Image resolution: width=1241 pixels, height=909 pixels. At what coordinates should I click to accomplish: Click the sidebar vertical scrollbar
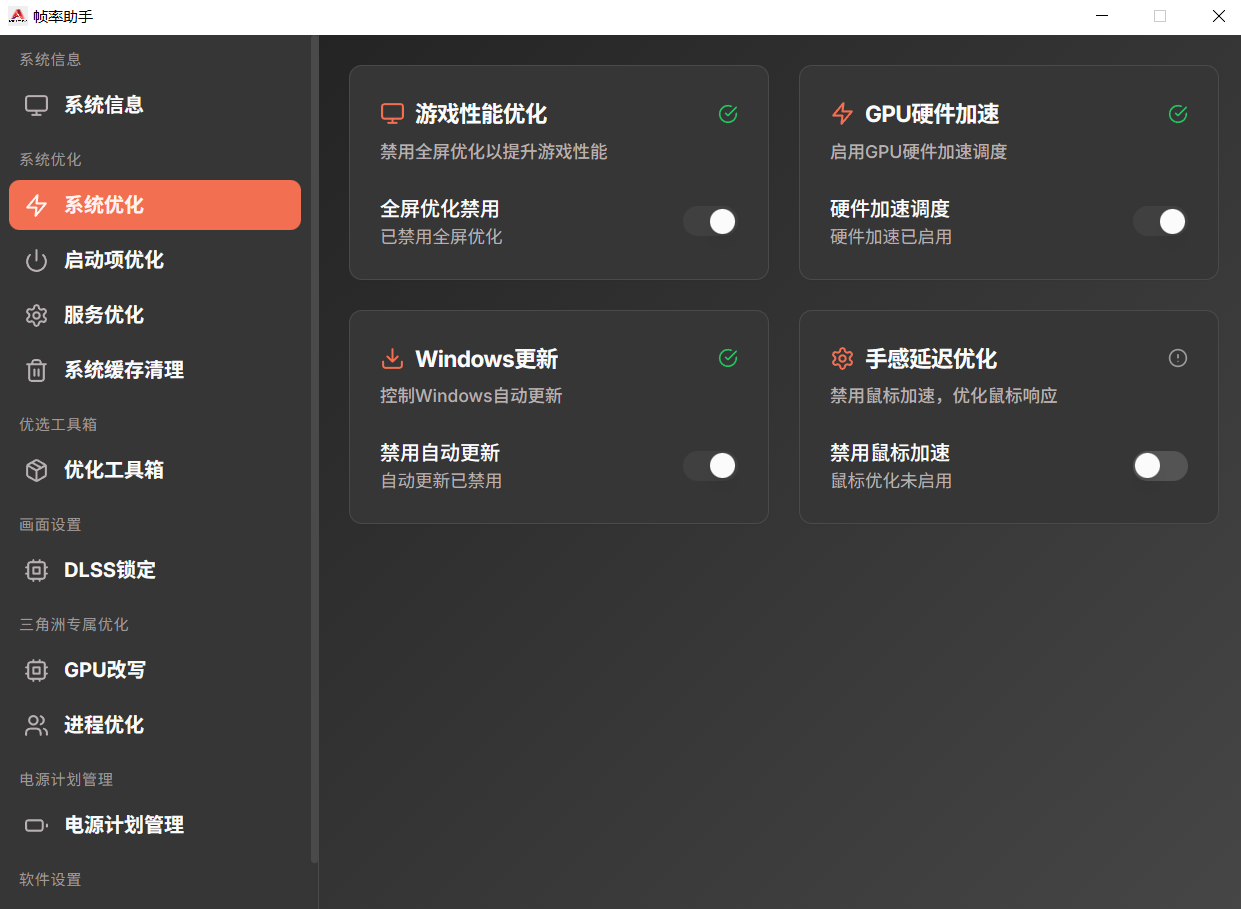[x=315, y=450]
